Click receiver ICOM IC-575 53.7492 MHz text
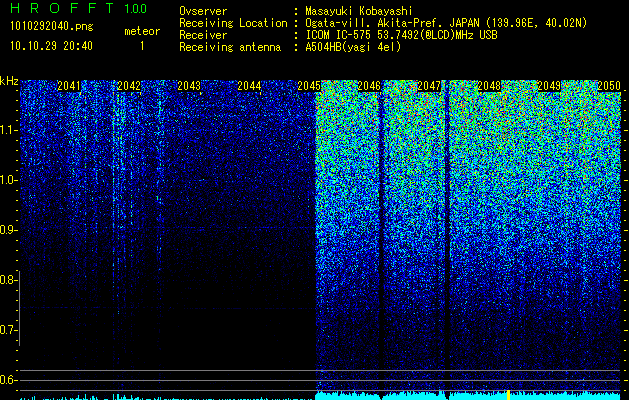Screen dimensions: 629x400 pyautogui.click(x=401, y=35)
